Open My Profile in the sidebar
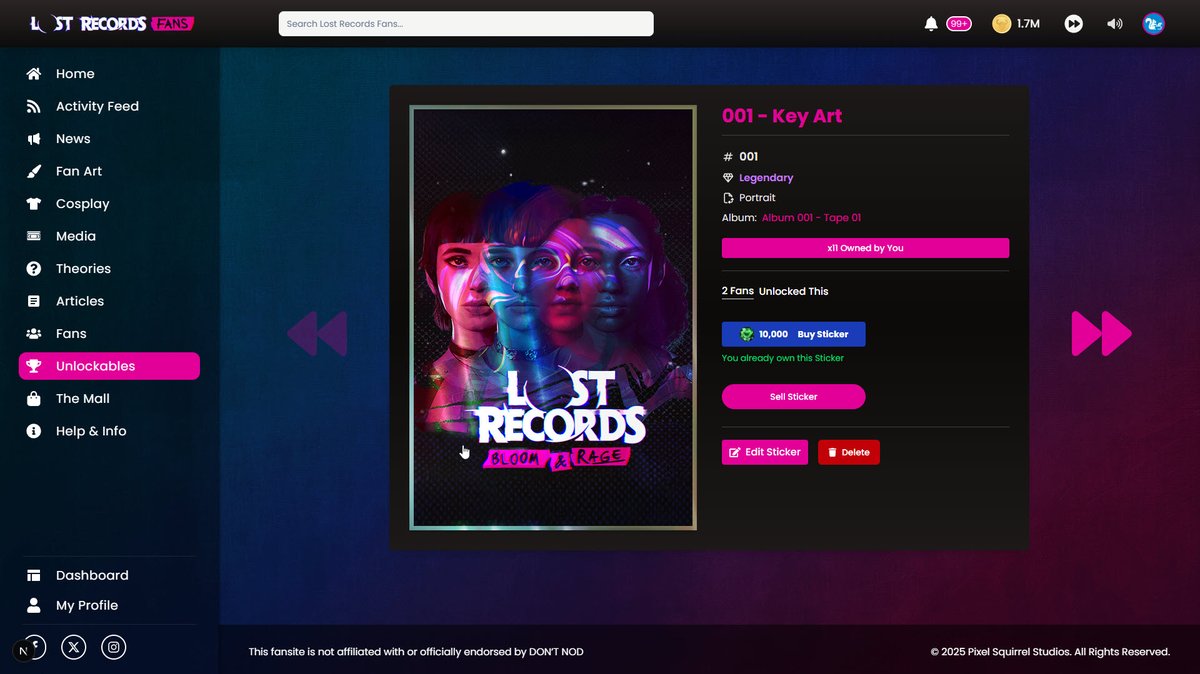 click(109, 605)
